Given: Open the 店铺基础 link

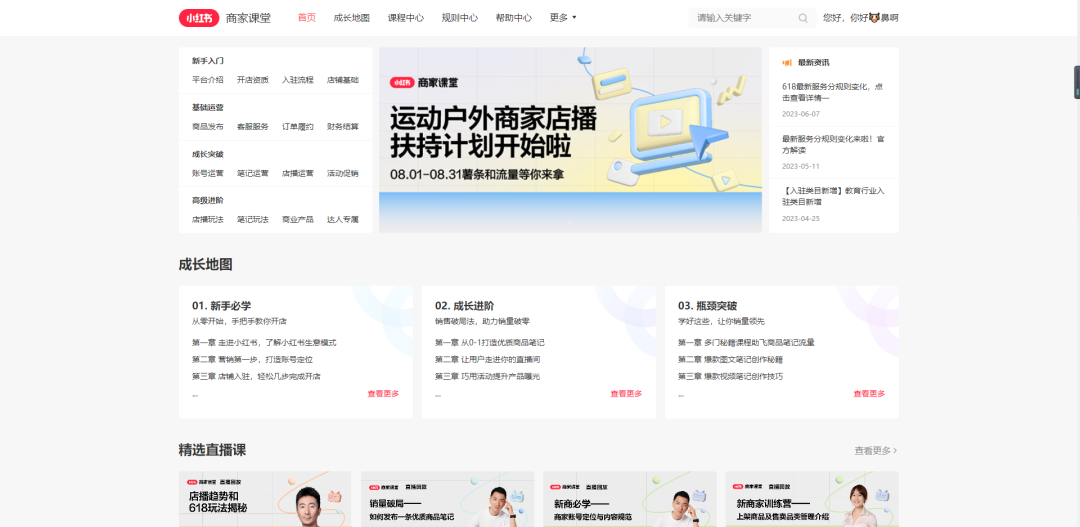Looking at the screenshot, I should tap(342, 80).
